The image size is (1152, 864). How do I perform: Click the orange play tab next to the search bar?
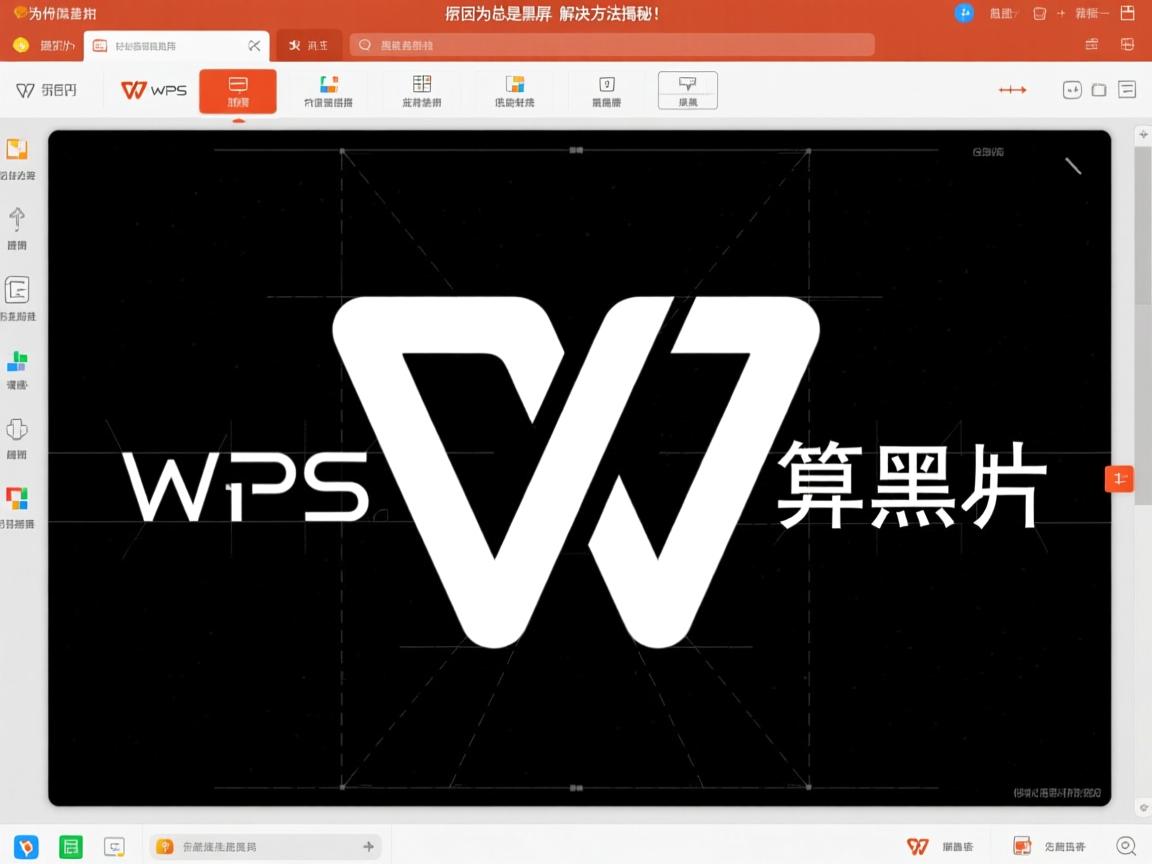[x=308, y=45]
